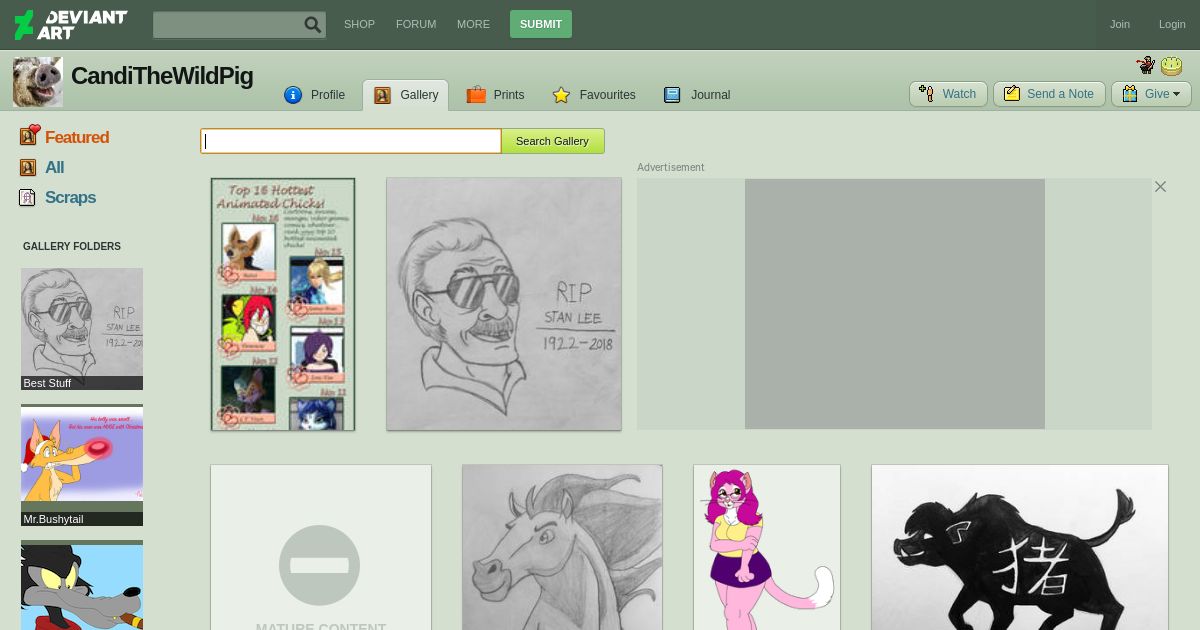Open the mature content blocked thumbnail
Image resolution: width=1200 pixels, height=630 pixels.
321,547
